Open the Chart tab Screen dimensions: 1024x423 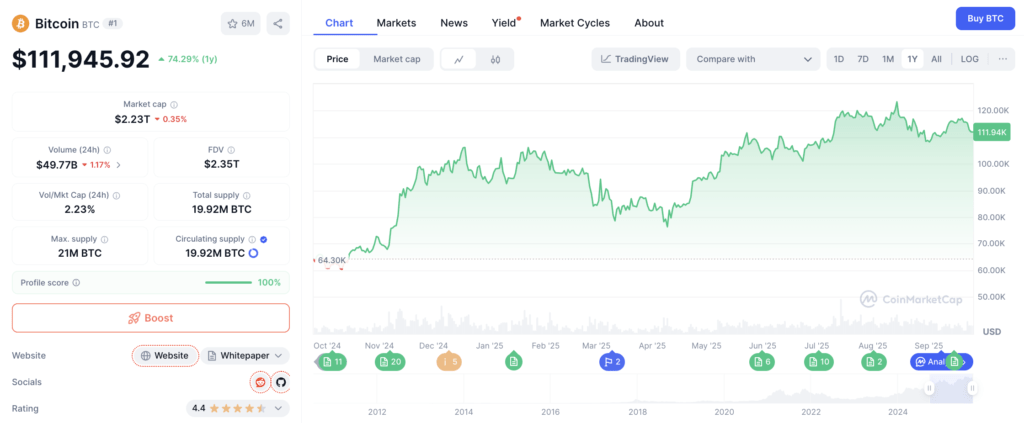click(339, 23)
